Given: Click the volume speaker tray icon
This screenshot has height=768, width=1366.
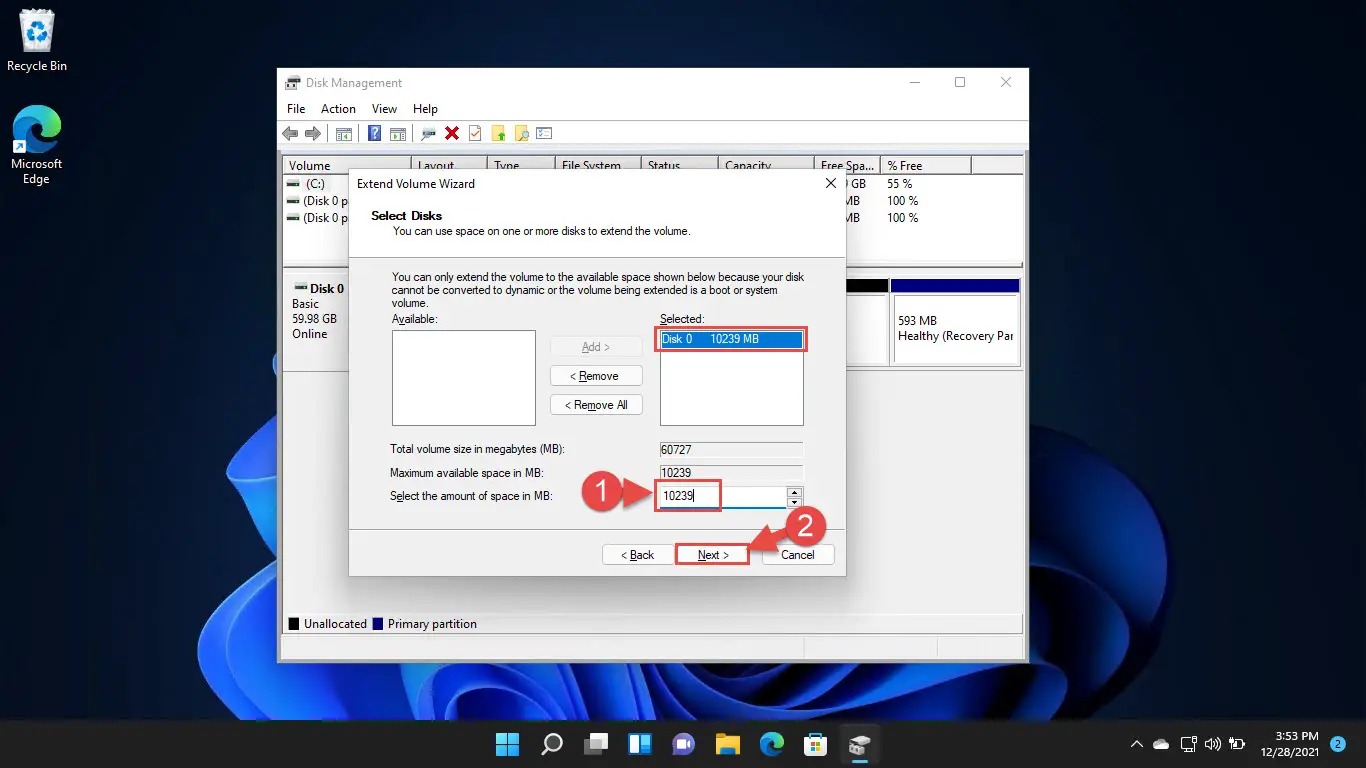Looking at the screenshot, I should (1213, 744).
